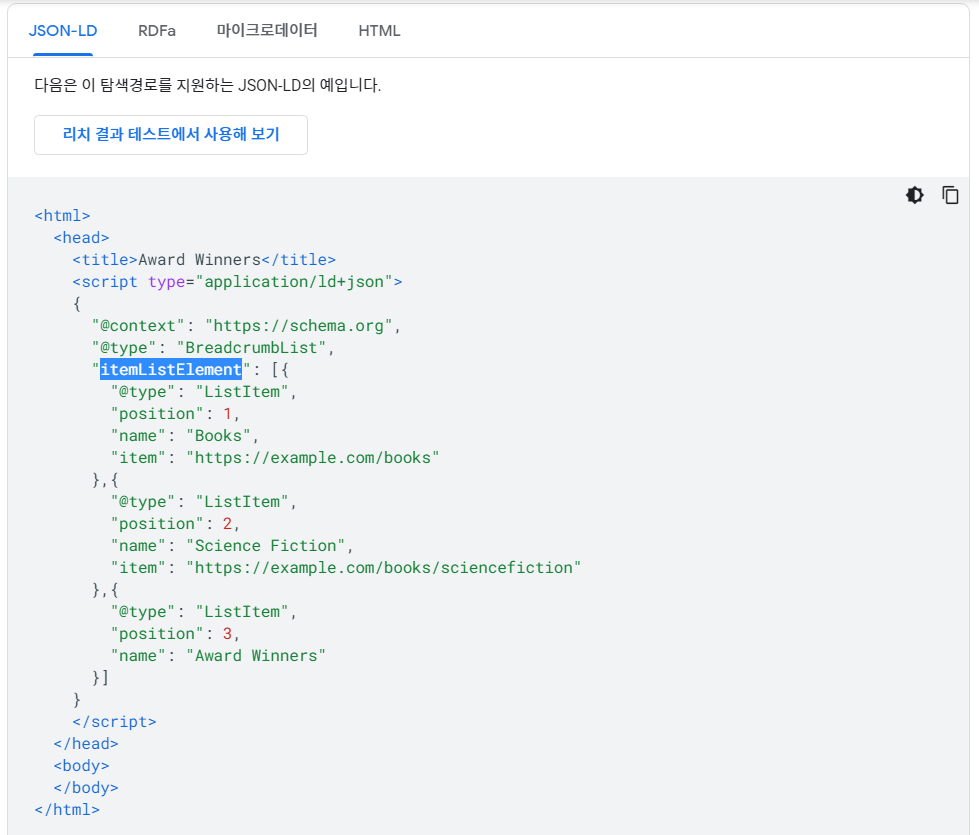Click the closing </script> tag
979x835 pixels.
click(114, 722)
